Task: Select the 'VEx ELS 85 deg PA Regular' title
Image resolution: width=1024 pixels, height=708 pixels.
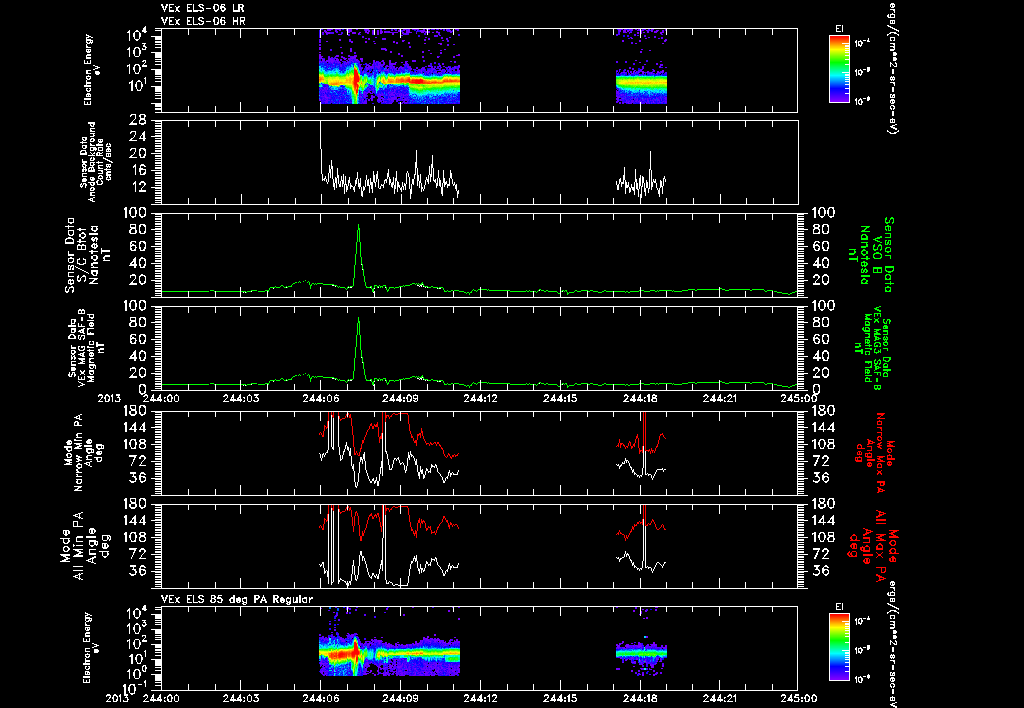Action: (x=237, y=599)
